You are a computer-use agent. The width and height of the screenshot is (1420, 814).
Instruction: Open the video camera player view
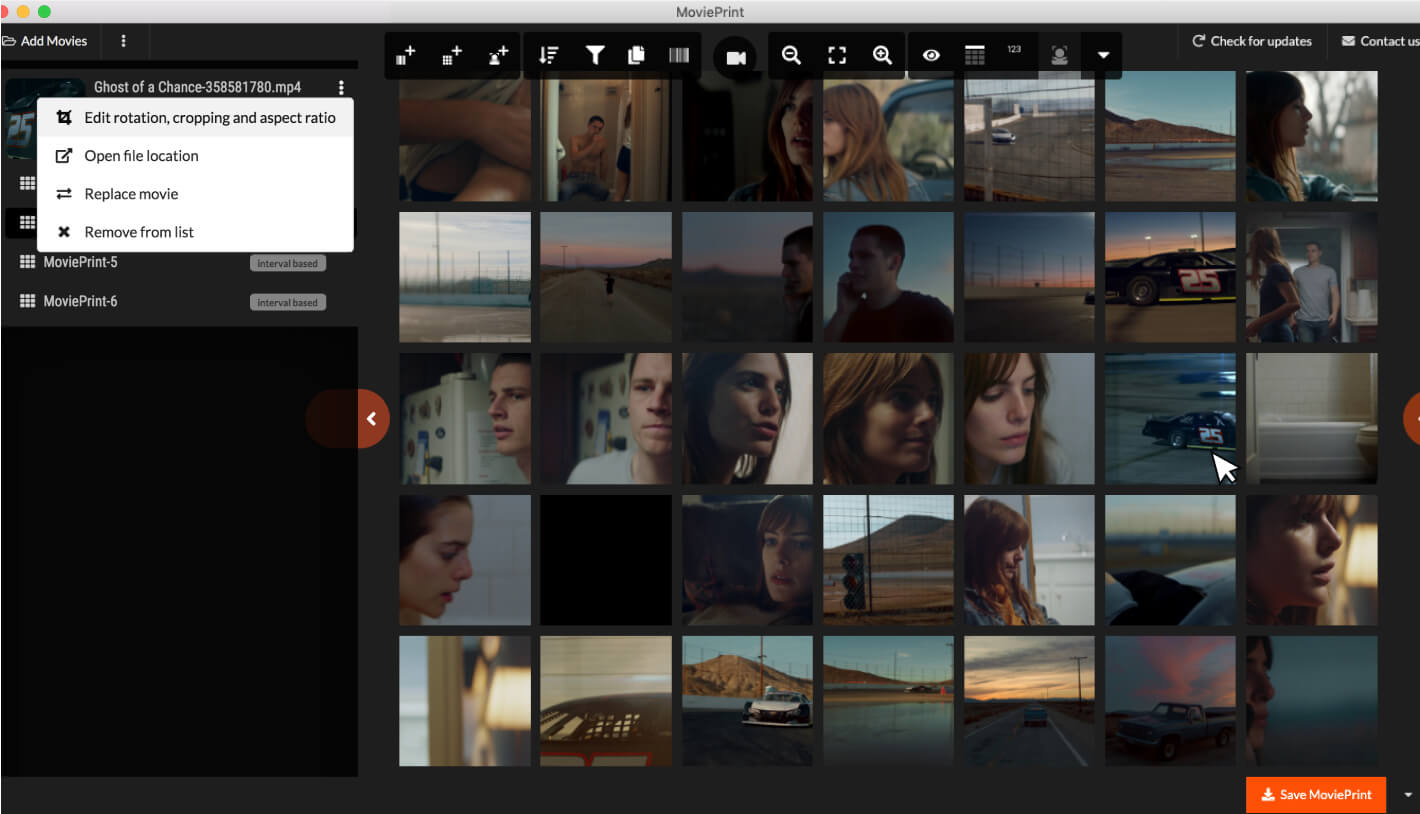736,58
